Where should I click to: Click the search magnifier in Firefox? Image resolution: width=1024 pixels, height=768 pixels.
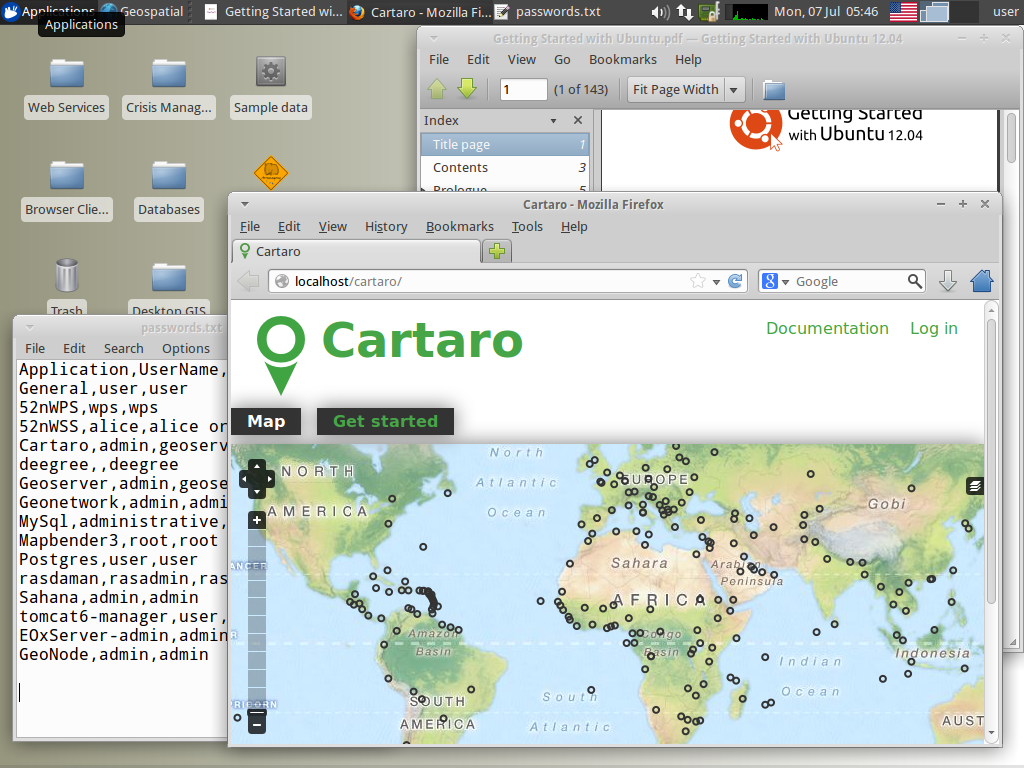(x=914, y=281)
